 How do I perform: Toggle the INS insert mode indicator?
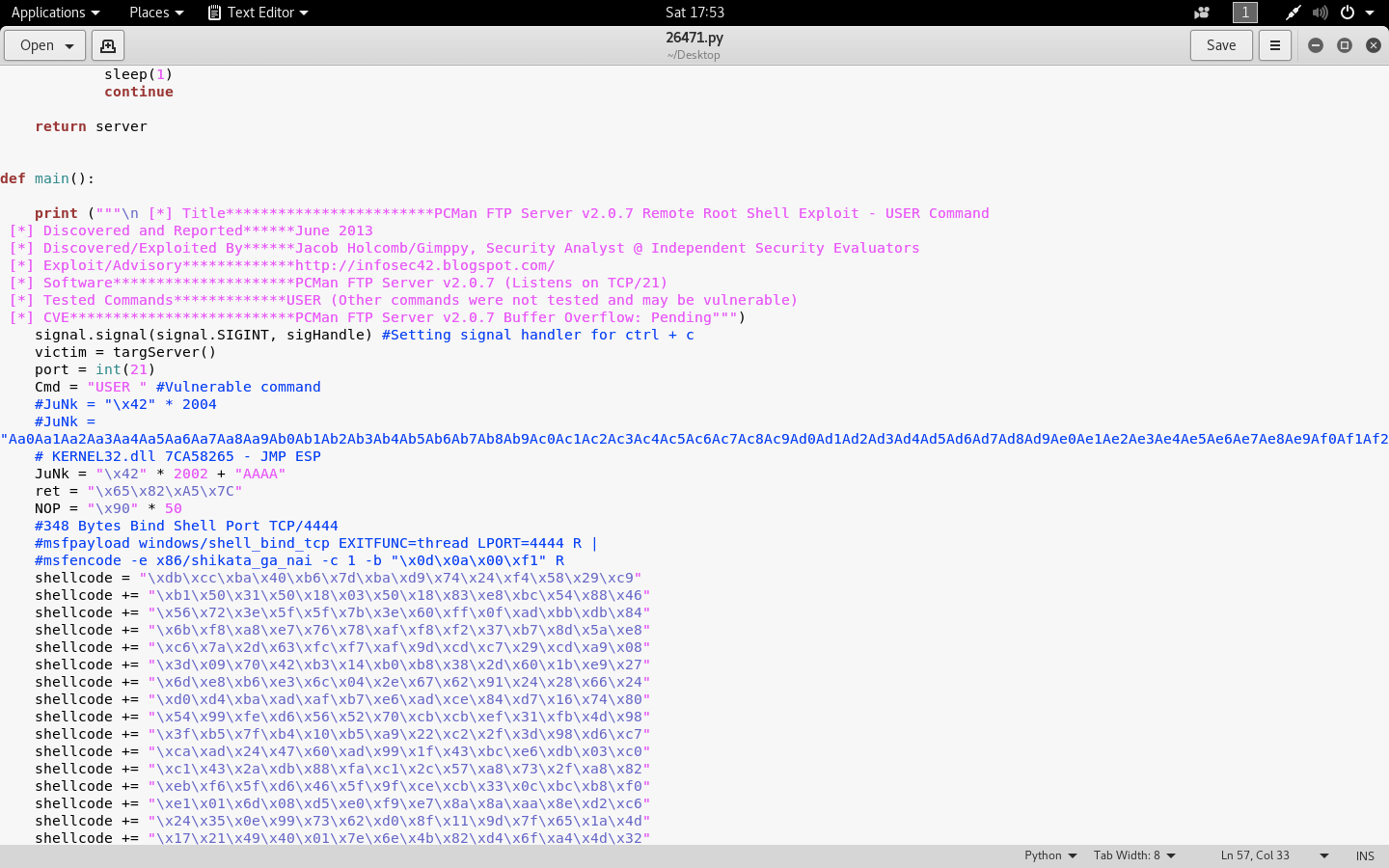[1365, 855]
